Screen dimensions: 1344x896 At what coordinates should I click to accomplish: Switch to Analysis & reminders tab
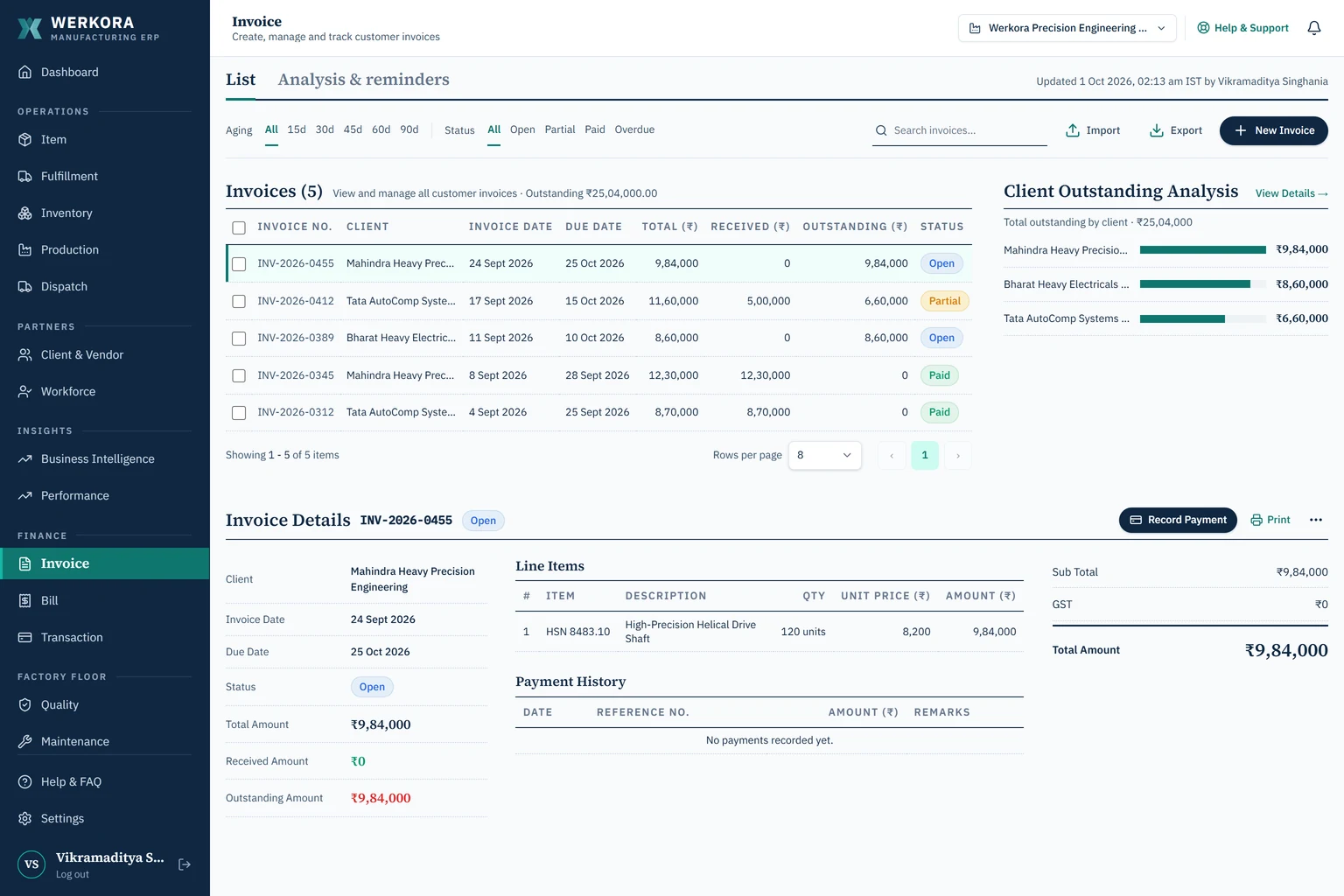point(363,80)
